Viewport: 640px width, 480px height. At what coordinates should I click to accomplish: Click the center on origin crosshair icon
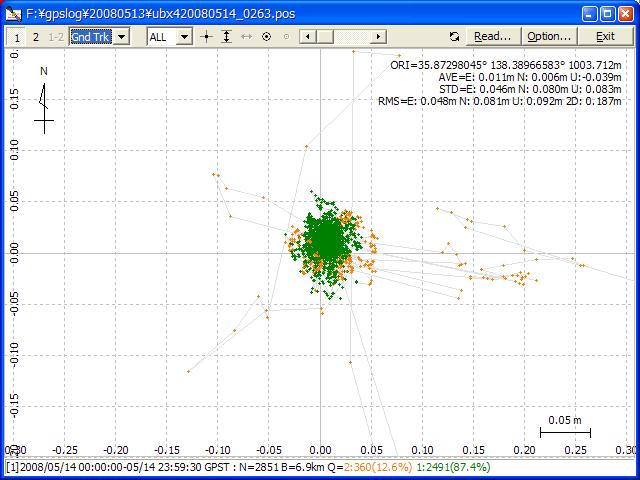(207, 36)
